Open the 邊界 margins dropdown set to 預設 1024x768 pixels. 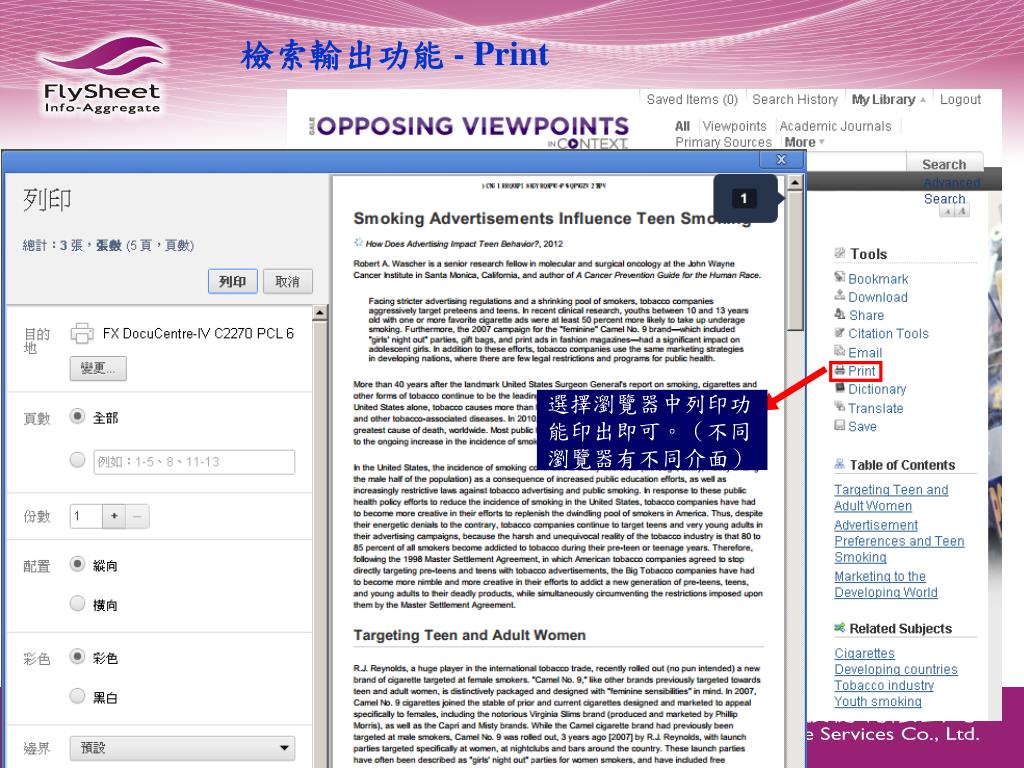[x=182, y=748]
